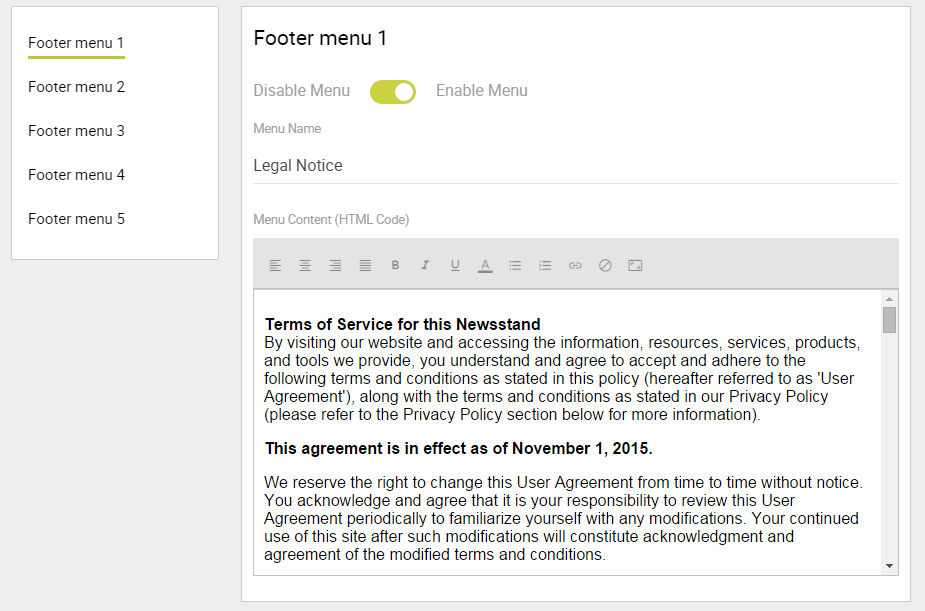Open the text color picker

pos(485,266)
